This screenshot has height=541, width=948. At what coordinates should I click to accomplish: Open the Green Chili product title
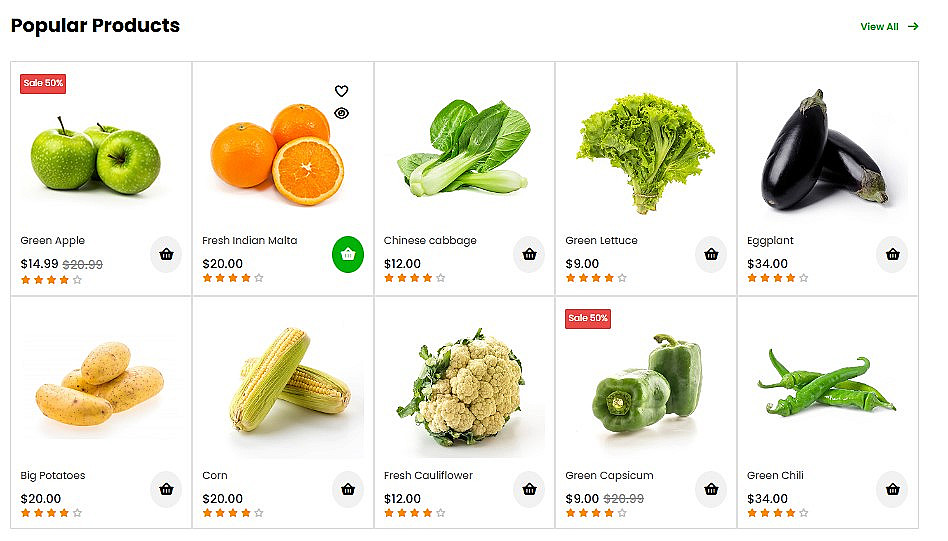775,476
